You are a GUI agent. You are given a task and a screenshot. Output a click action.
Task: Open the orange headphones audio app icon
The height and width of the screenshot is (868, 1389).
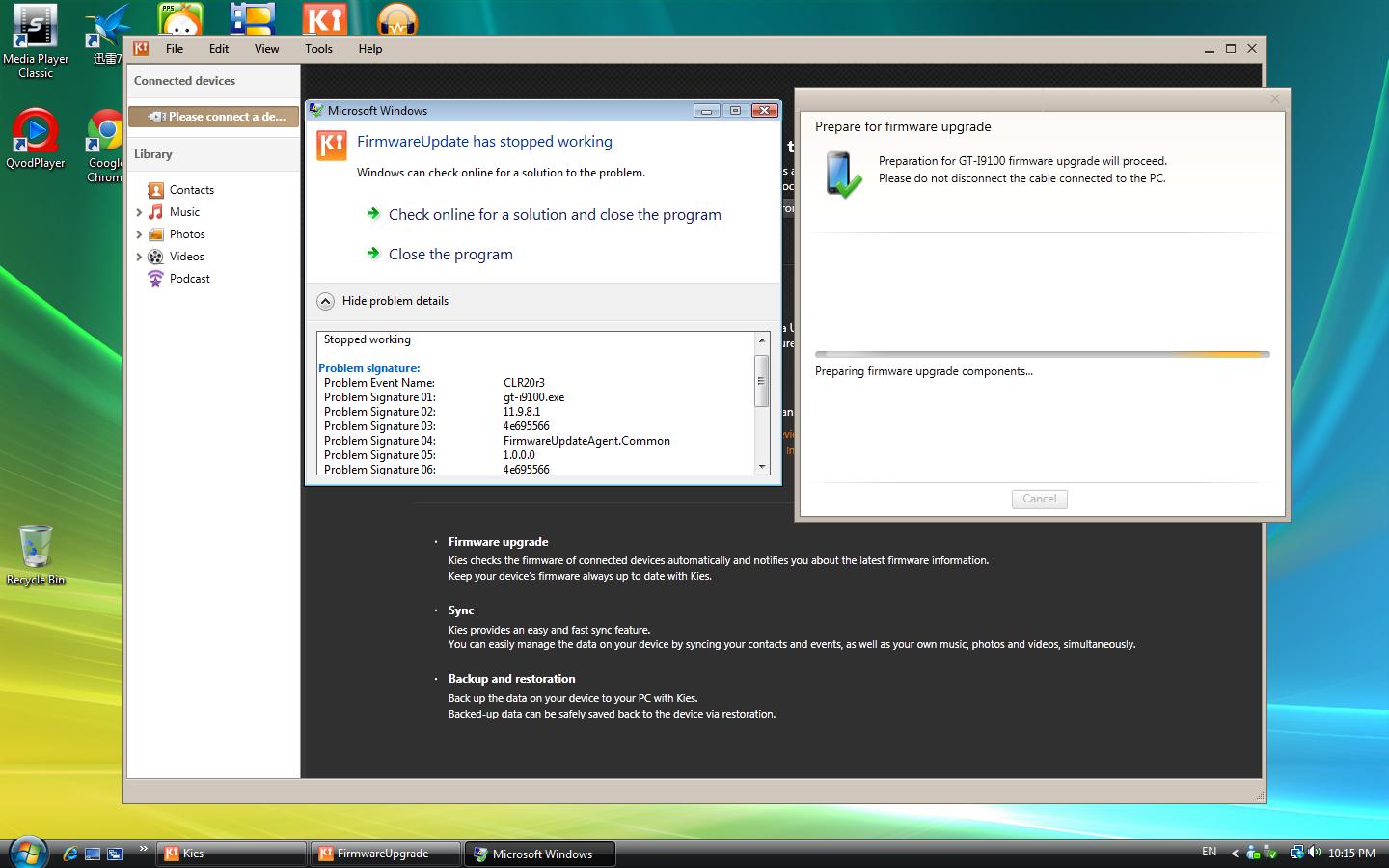396,18
